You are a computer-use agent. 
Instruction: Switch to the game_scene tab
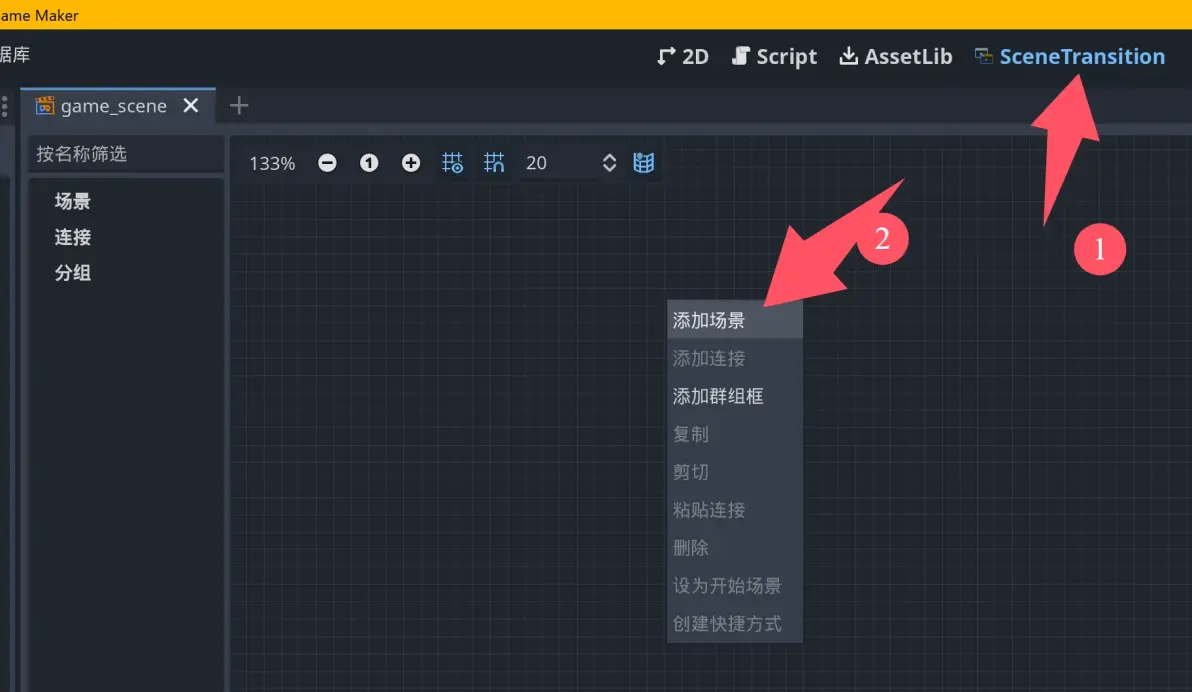tap(112, 106)
